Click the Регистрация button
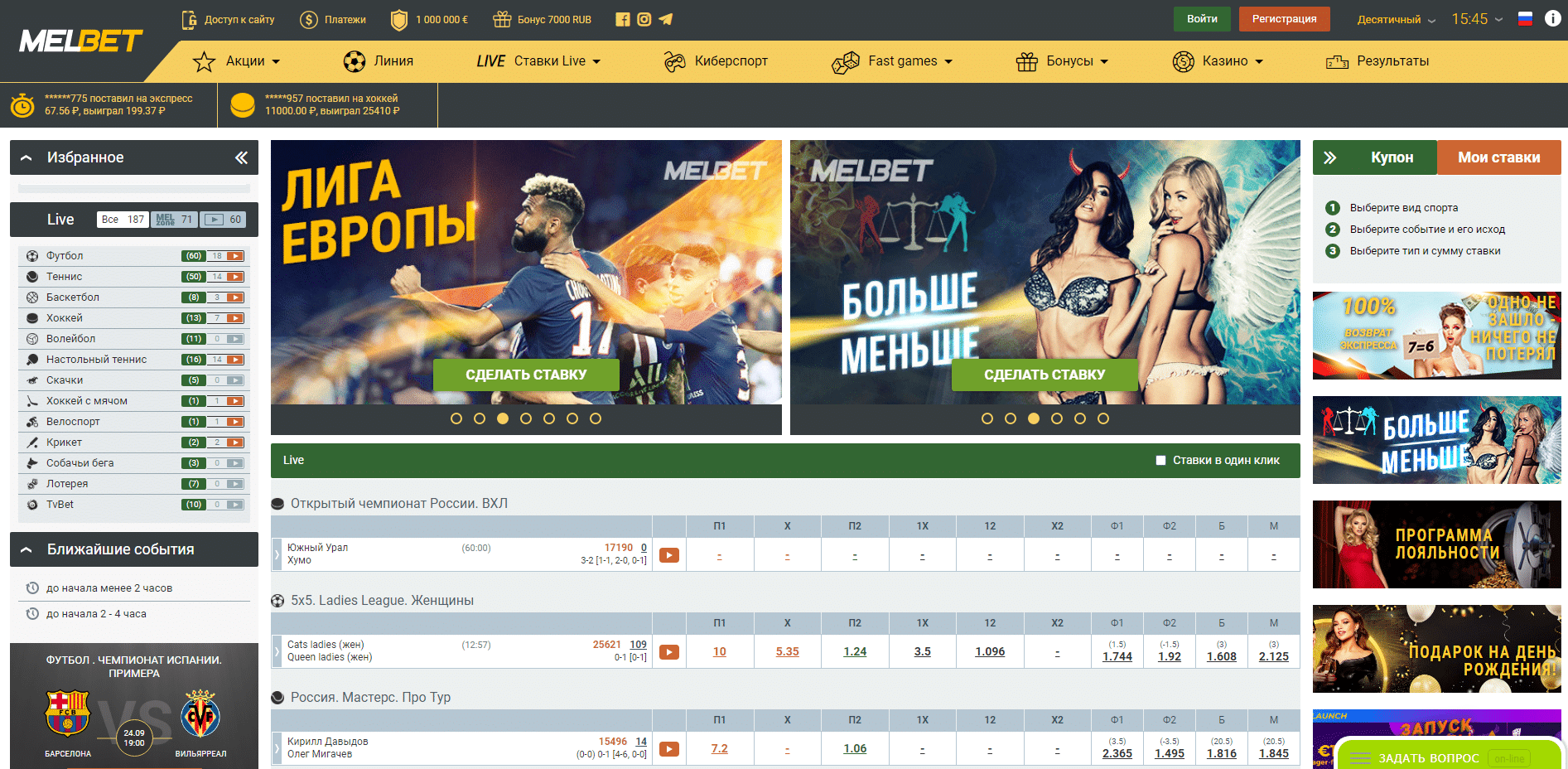Viewport: 1568px width, 769px height. pyautogui.click(x=1284, y=19)
